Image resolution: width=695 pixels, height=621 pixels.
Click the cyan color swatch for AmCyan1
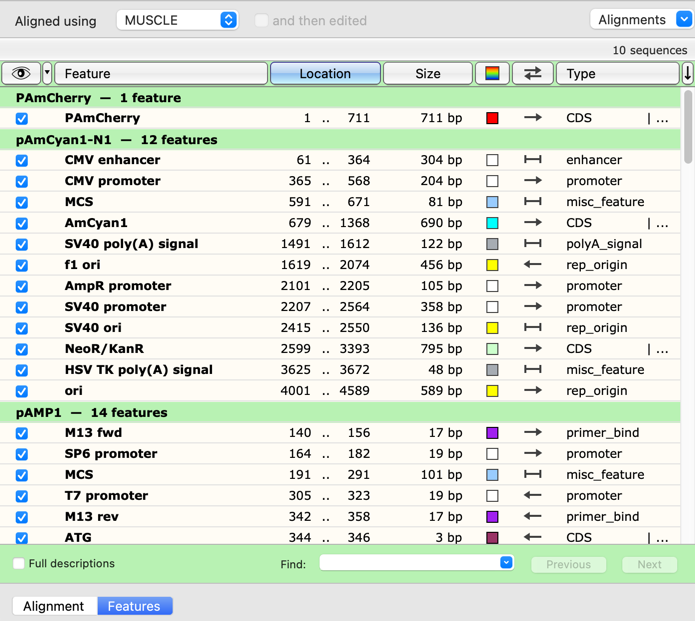coord(492,223)
